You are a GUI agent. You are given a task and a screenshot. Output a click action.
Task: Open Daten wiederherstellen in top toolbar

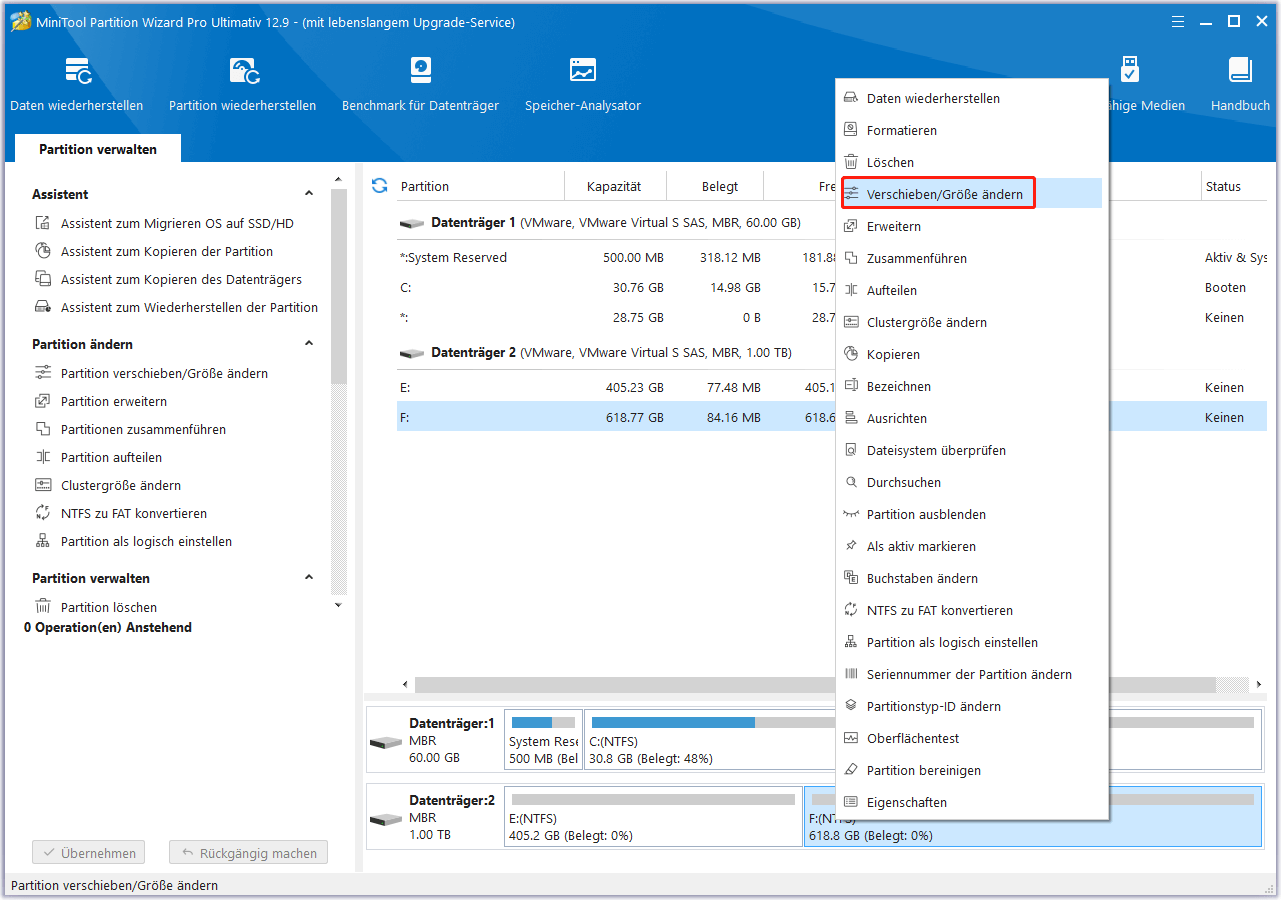(77, 84)
